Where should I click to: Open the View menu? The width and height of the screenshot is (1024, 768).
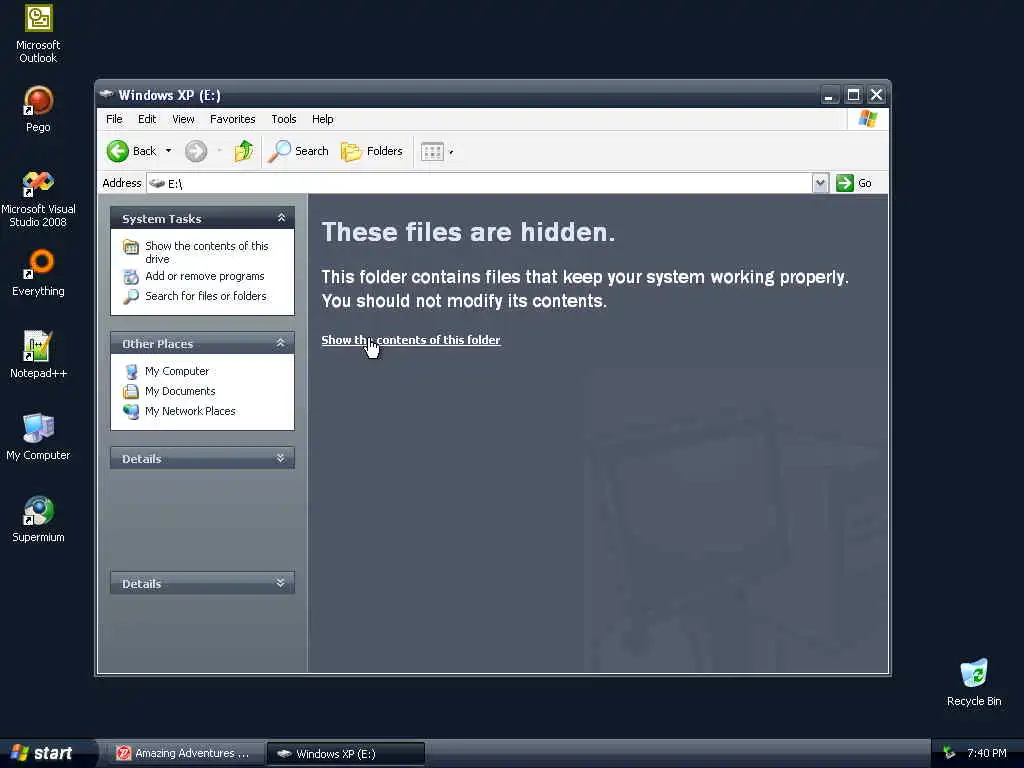pos(184,119)
